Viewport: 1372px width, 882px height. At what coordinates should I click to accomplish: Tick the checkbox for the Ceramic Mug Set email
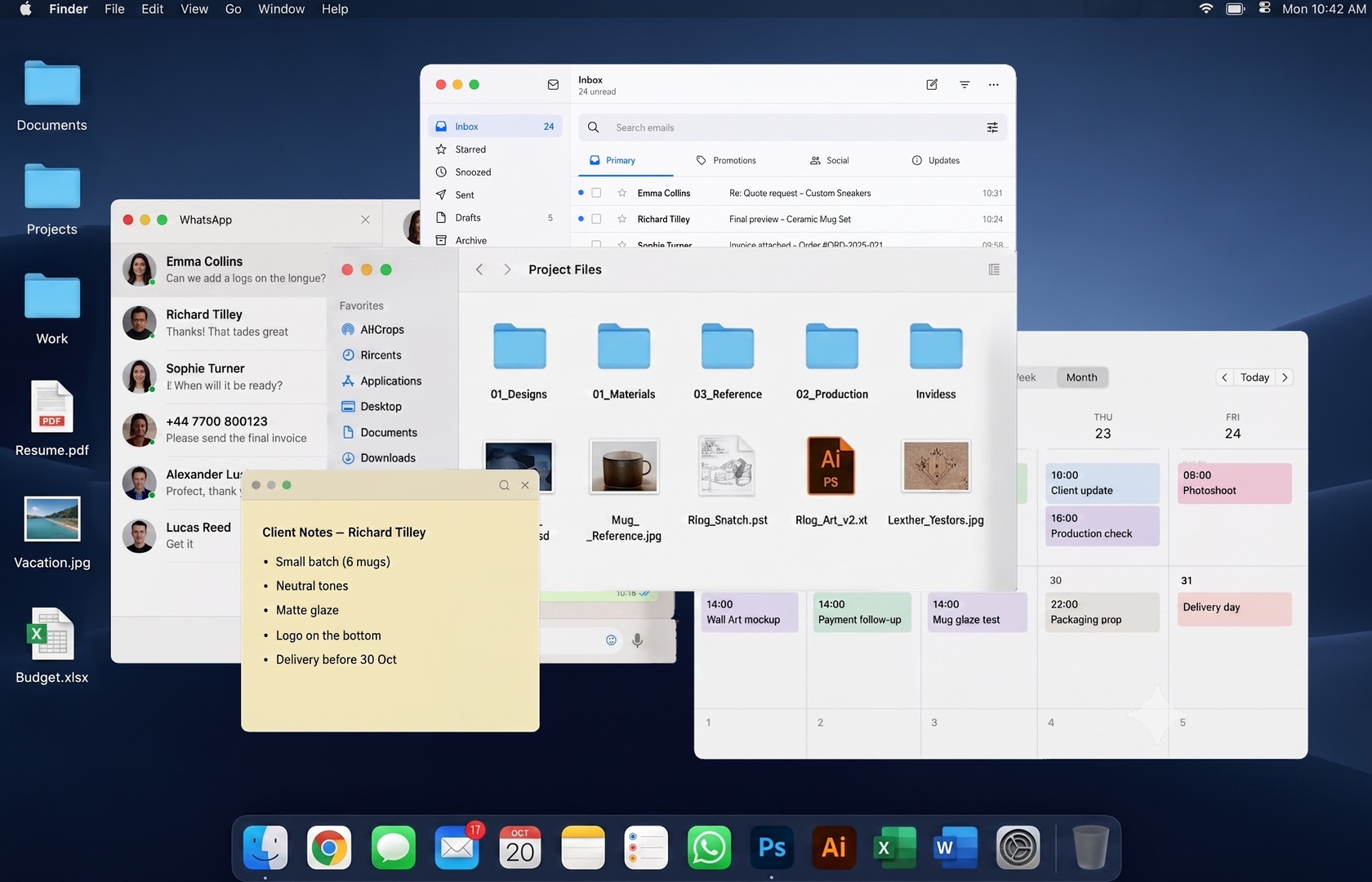(596, 220)
